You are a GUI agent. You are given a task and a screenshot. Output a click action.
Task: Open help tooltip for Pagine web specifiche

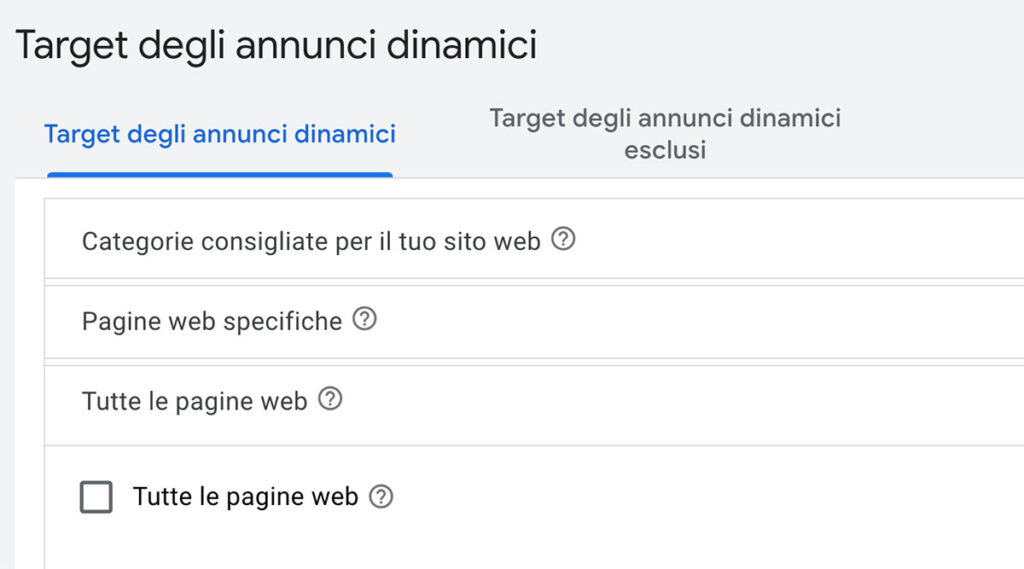click(365, 320)
